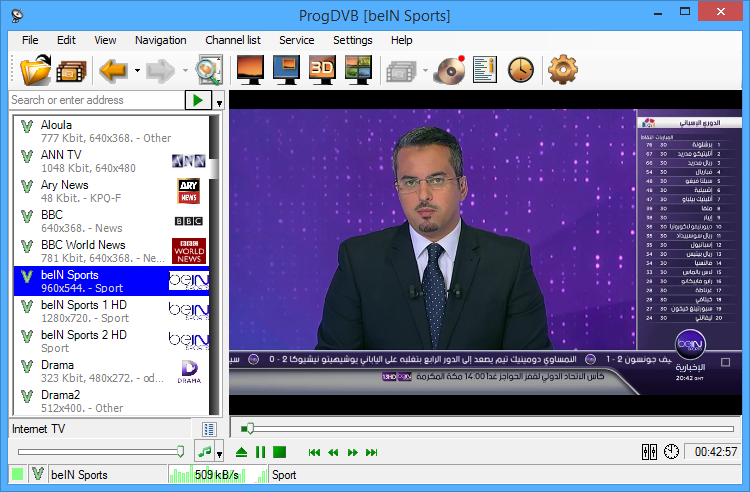Skip to next with forward-bar button

[x=372, y=452]
